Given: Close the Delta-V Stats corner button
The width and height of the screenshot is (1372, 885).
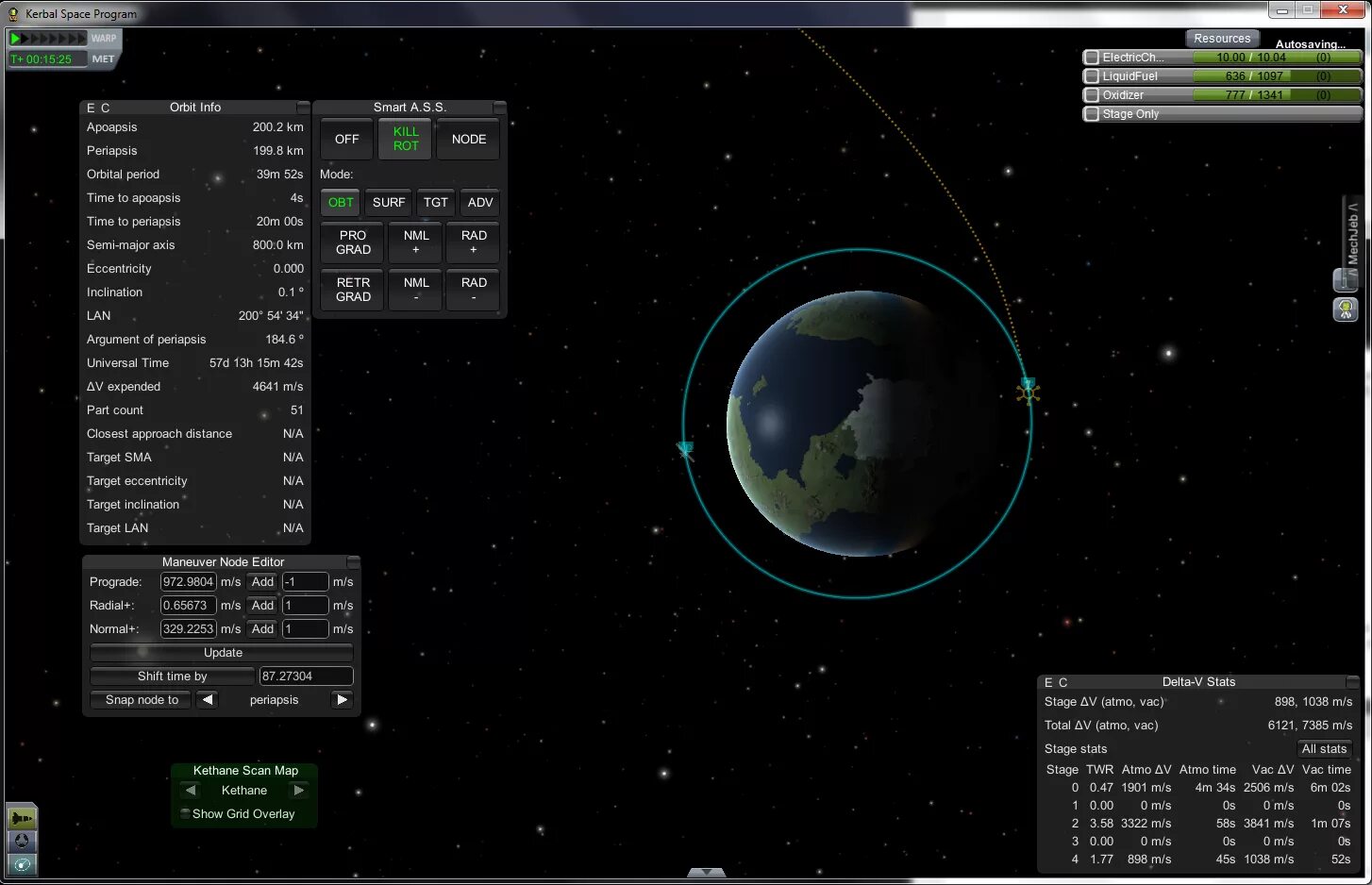Looking at the screenshot, I should [1352, 681].
